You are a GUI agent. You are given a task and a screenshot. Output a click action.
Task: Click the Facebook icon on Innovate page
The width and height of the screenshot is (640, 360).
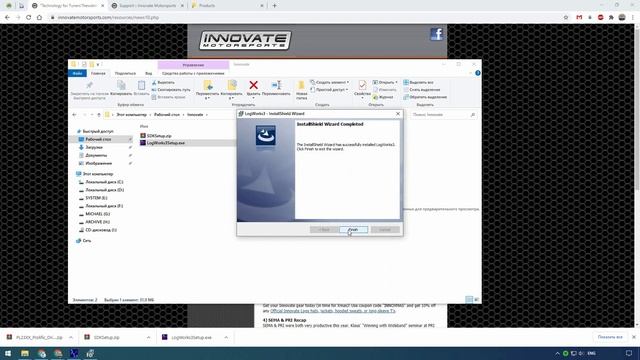[437, 34]
